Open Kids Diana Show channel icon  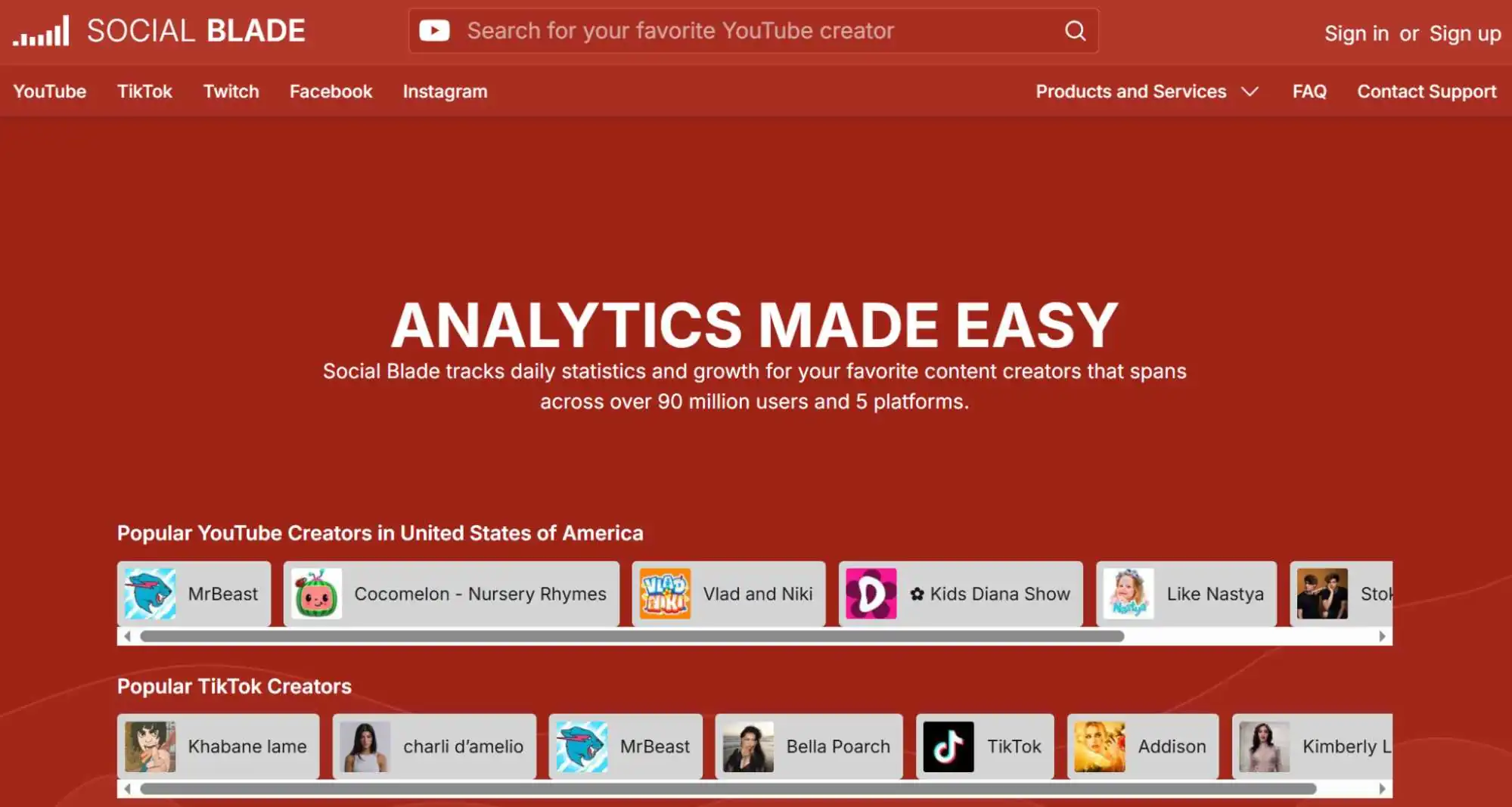tap(870, 593)
